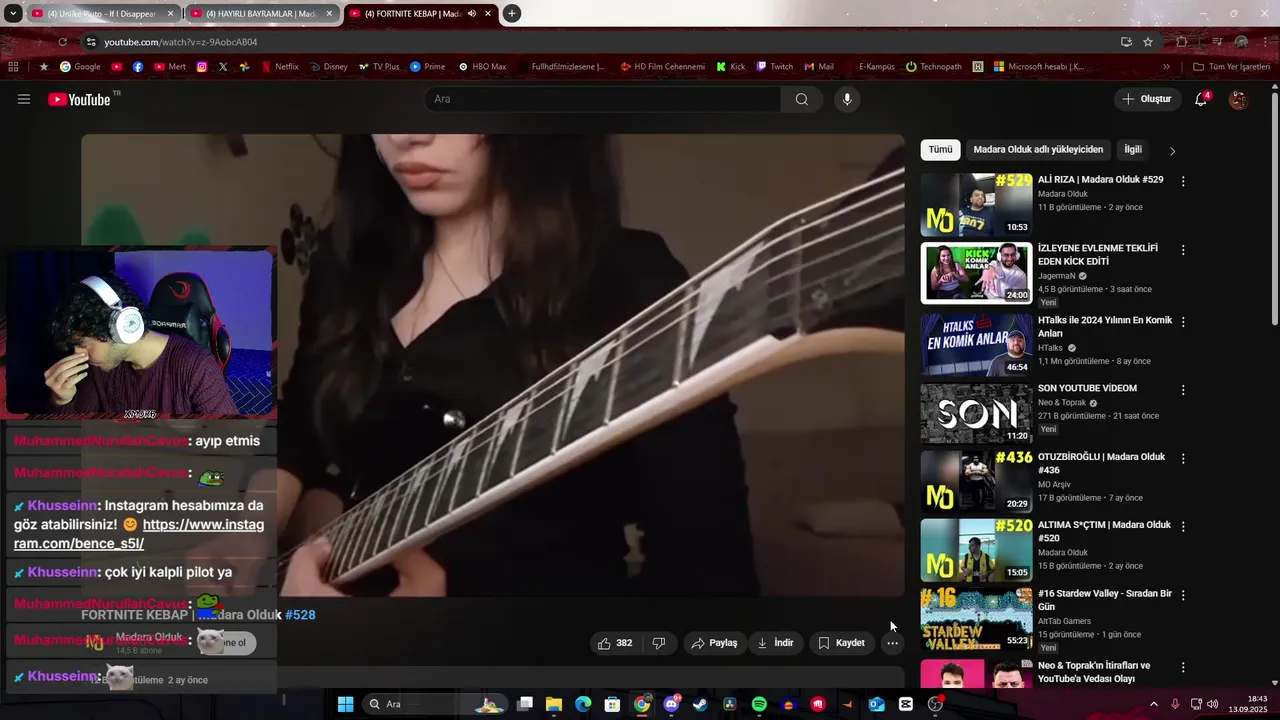Bookmark this page with star icon

1148,42
